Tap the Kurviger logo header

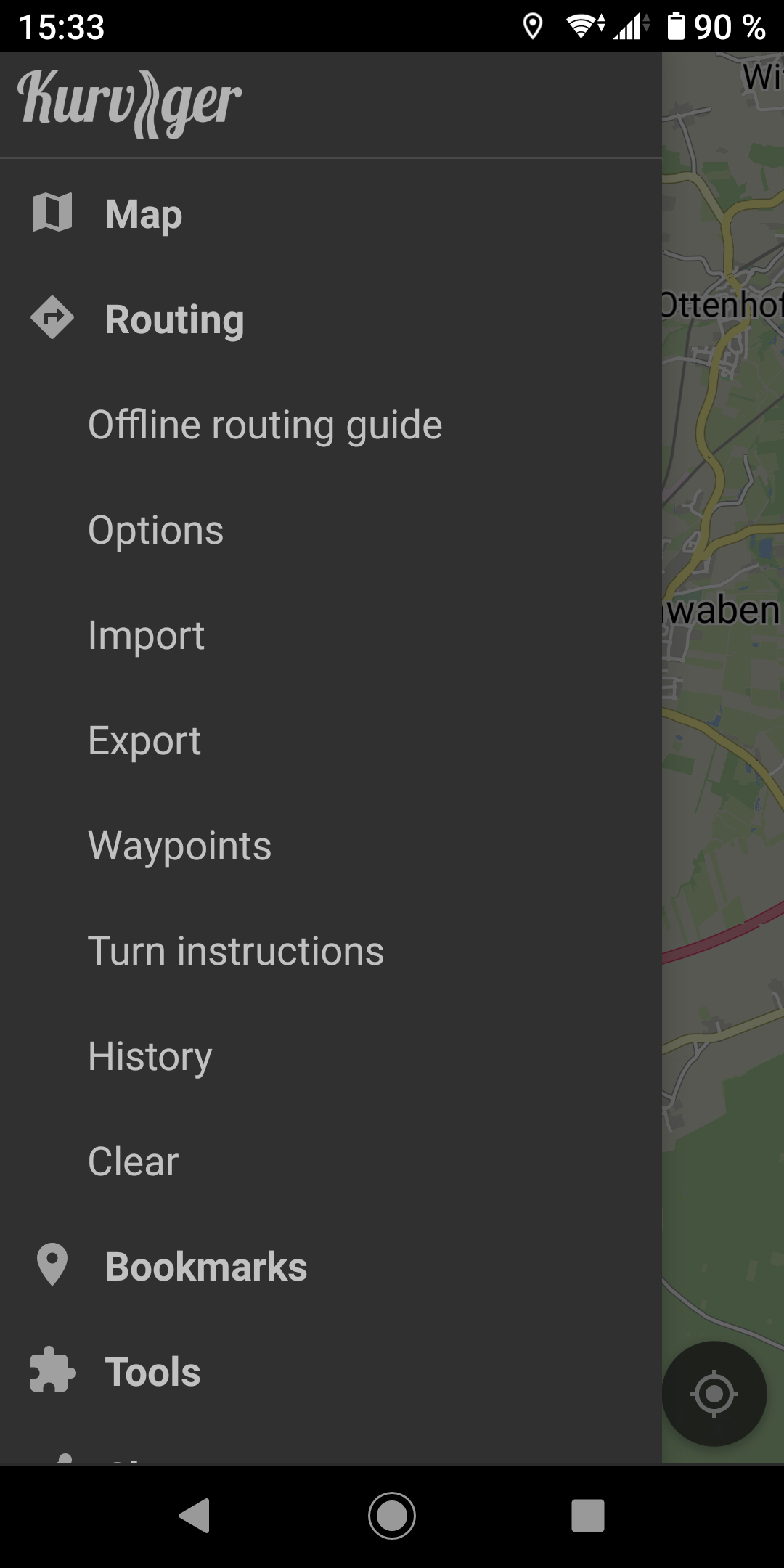(129, 104)
